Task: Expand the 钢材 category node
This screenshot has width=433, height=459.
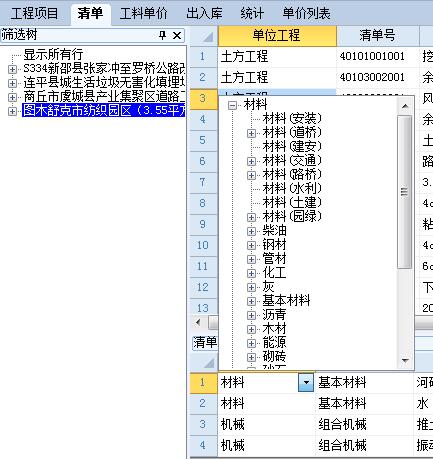Action: coord(251,245)
